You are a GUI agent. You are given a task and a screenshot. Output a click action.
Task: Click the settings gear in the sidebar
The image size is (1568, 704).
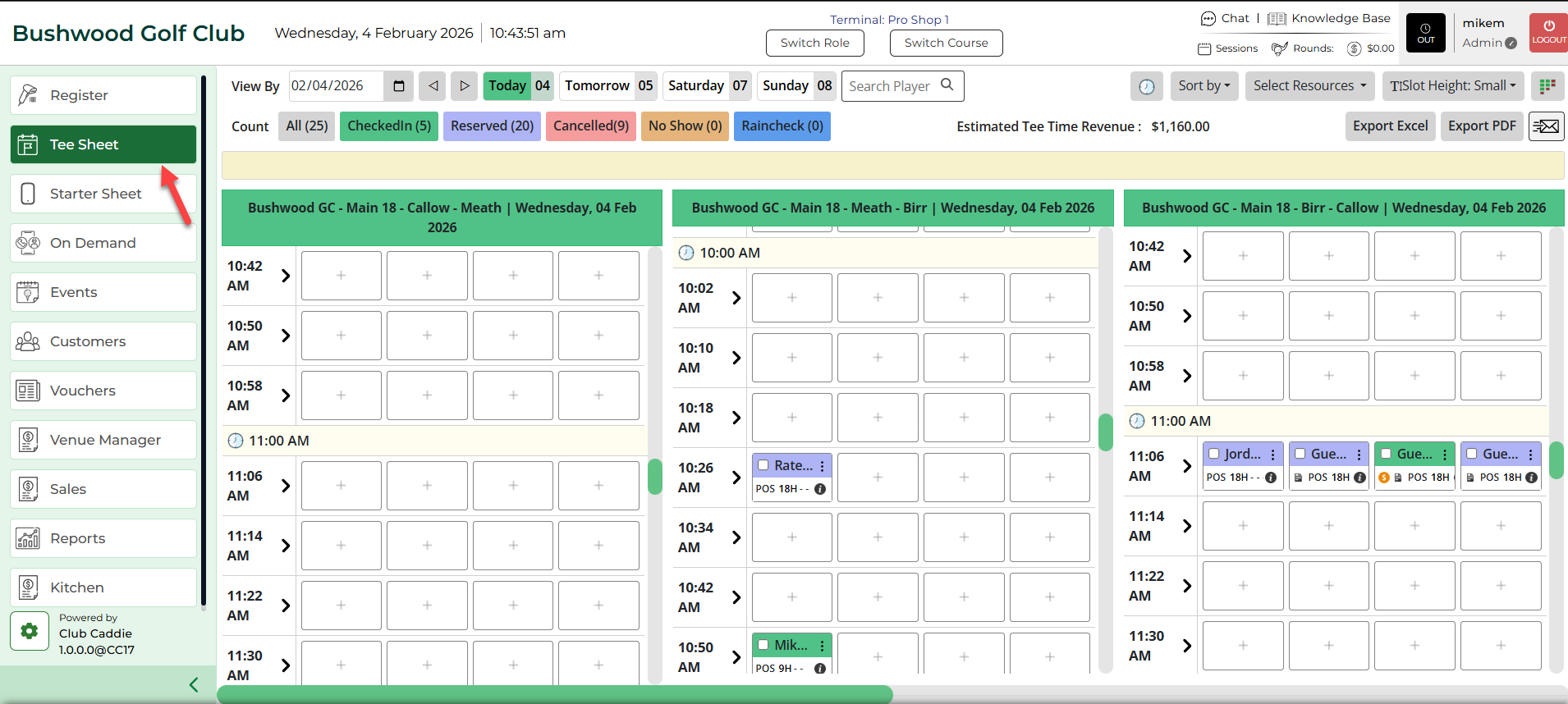coord(30,631)
